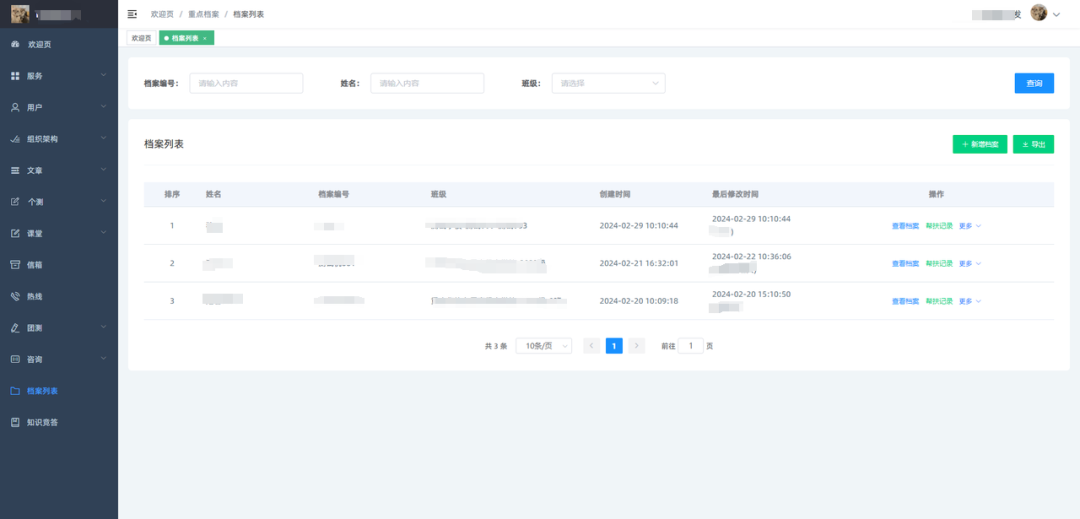Click the 档案编号 input field

click(246, 83)
